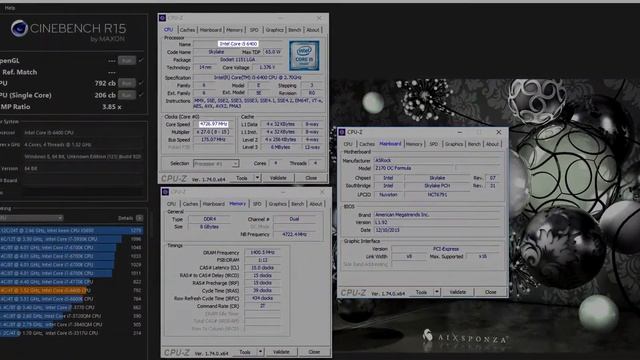The height and width of the screenshot is (360, 640).
Task: Open Bench tab in top CPU-Z window
Action: click(294, 30)
